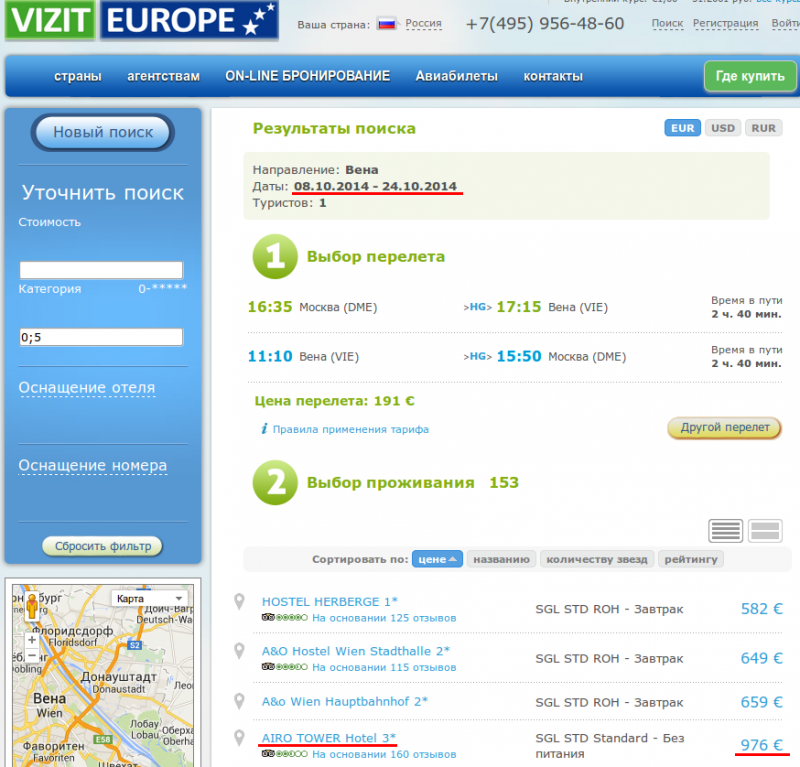Click the dates 08.10.2014 - 24.10.2014
Image resolution: width=800 pixels, height=767 pixels.
tap(376, 186)
